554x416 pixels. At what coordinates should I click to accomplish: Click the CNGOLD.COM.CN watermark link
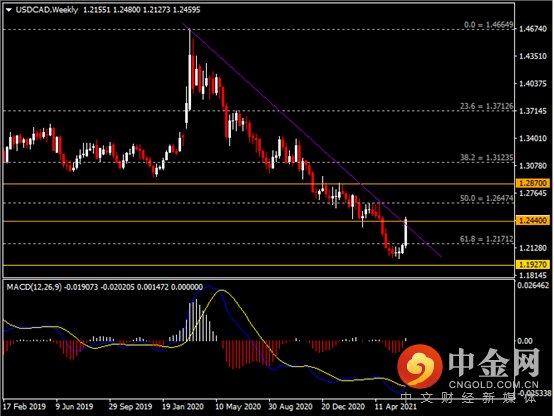[494, 384]
